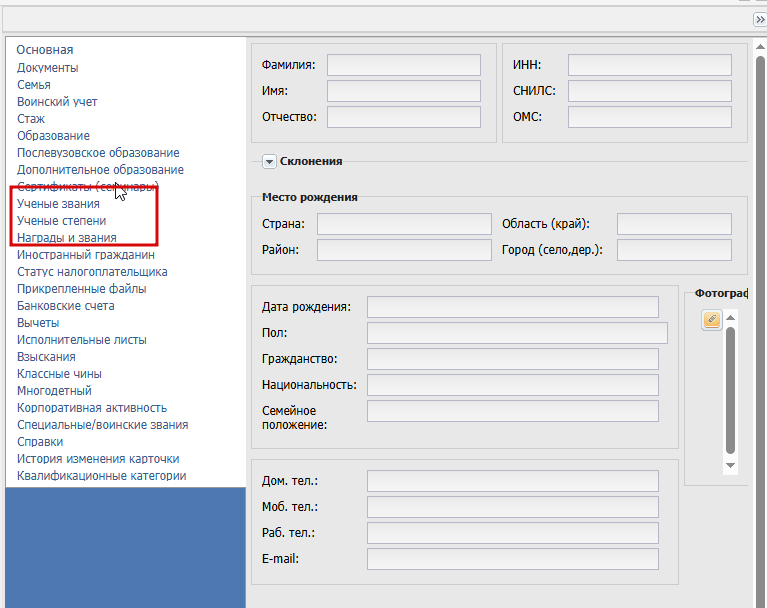Click the Область (край) field
Viewport: 767px width, 608px height.
point(674,224)
